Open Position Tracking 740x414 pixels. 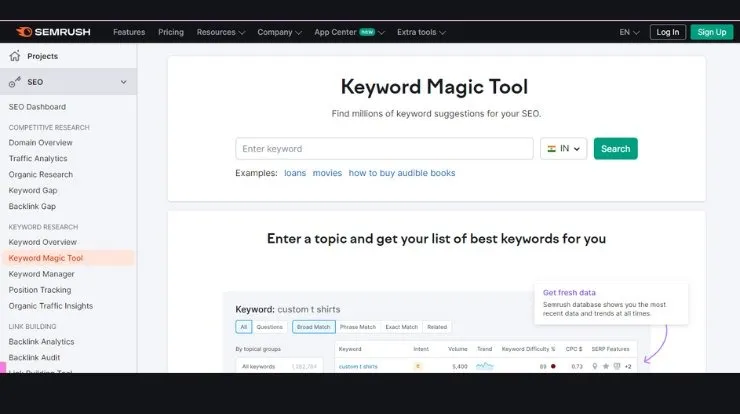[x=40, y=290]
